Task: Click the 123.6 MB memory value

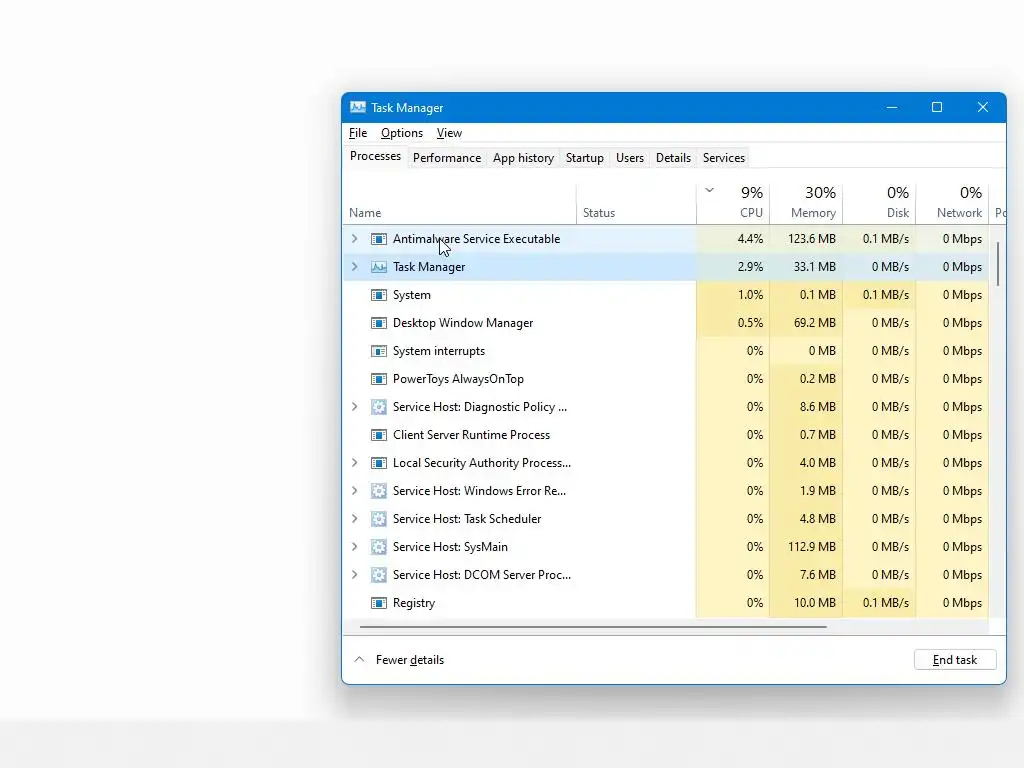Action: [x=812, y=239]
